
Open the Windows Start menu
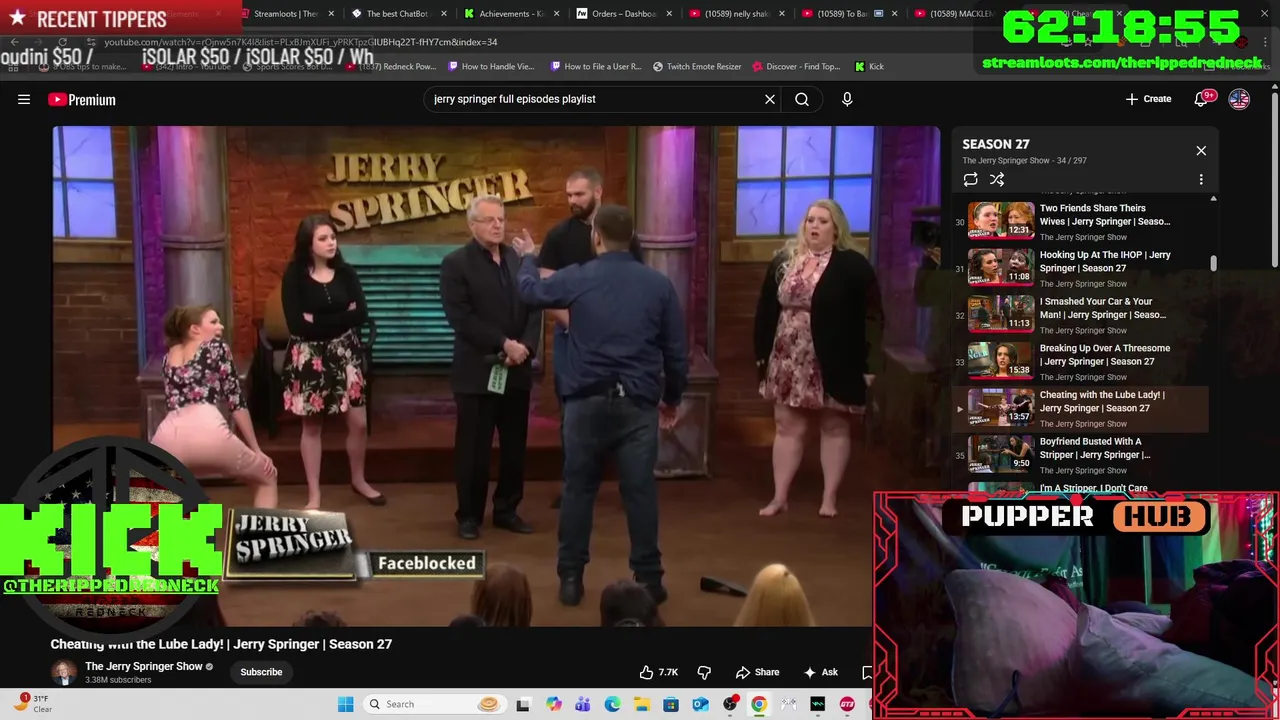pyautogui.click(x=346, y=704)
